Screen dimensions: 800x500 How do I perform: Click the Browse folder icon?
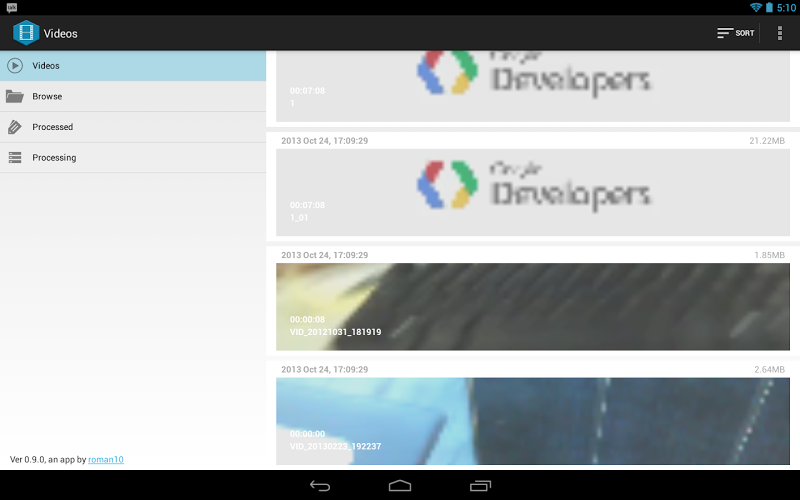pos(15,96)
